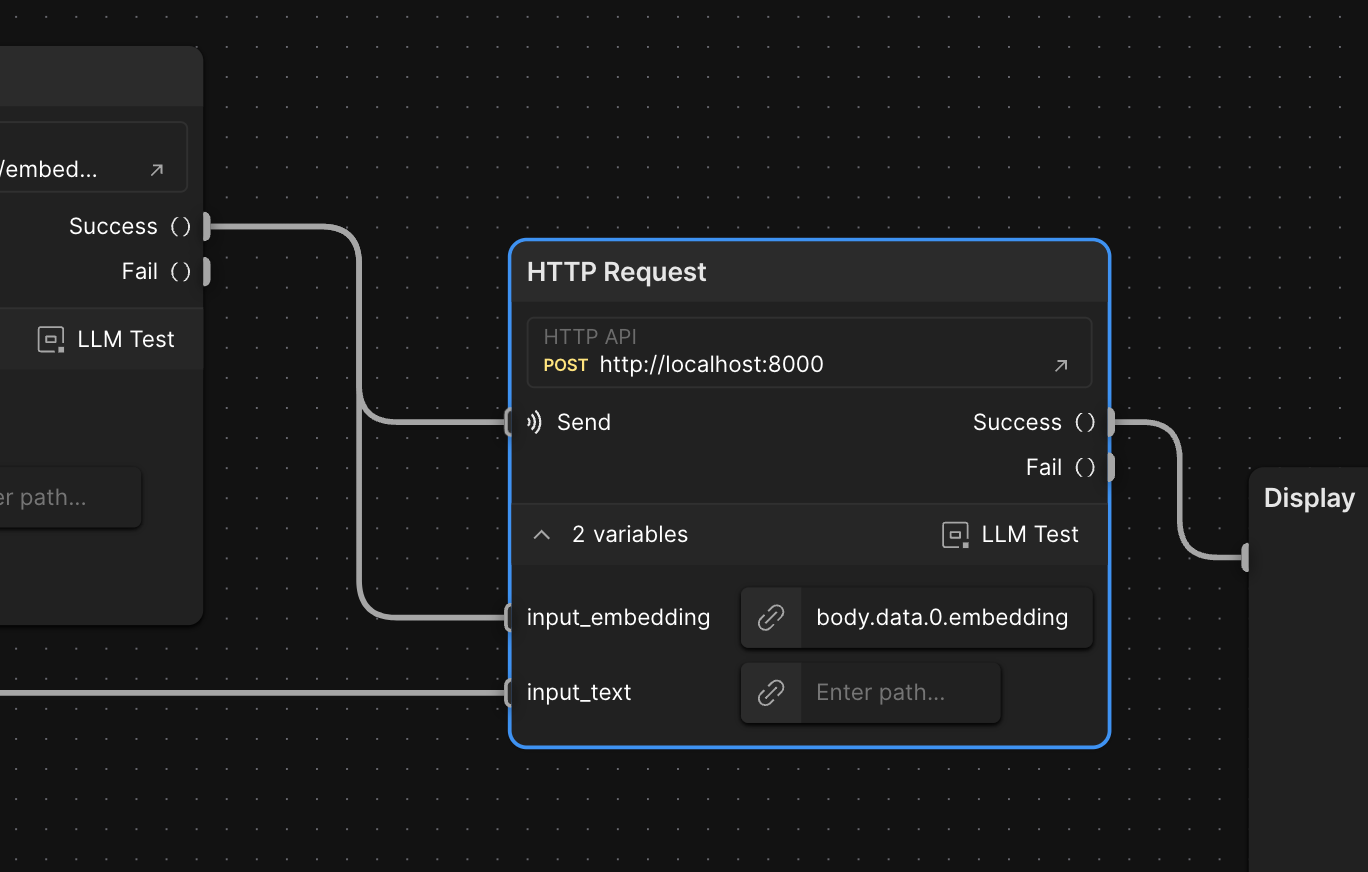Screen dimensions: 1368x872
Task: Select the Display node header
Action: pos(1308,498)
